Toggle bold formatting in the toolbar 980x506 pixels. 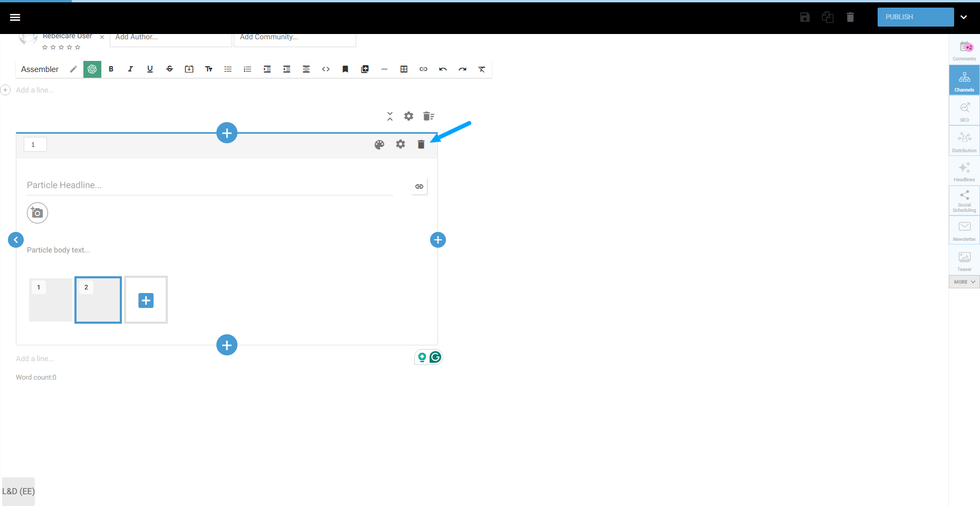pyautogui.click(x=111, y=69)
